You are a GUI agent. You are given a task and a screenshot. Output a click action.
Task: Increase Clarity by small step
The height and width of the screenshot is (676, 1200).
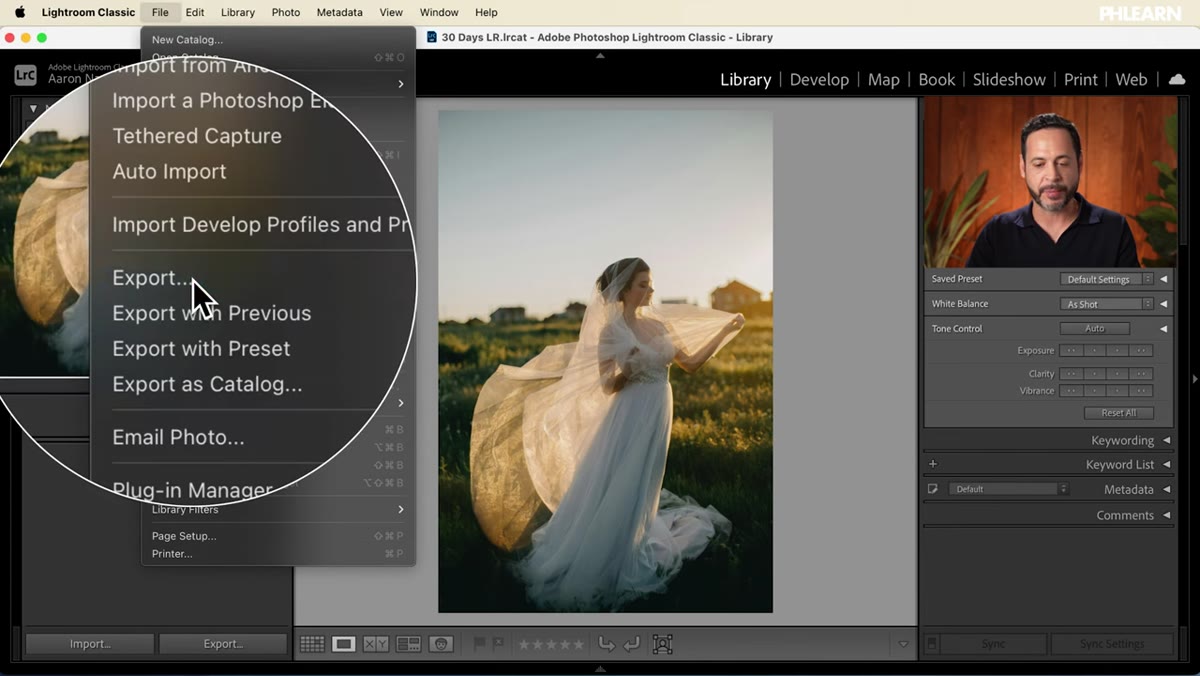[1118, 374]
